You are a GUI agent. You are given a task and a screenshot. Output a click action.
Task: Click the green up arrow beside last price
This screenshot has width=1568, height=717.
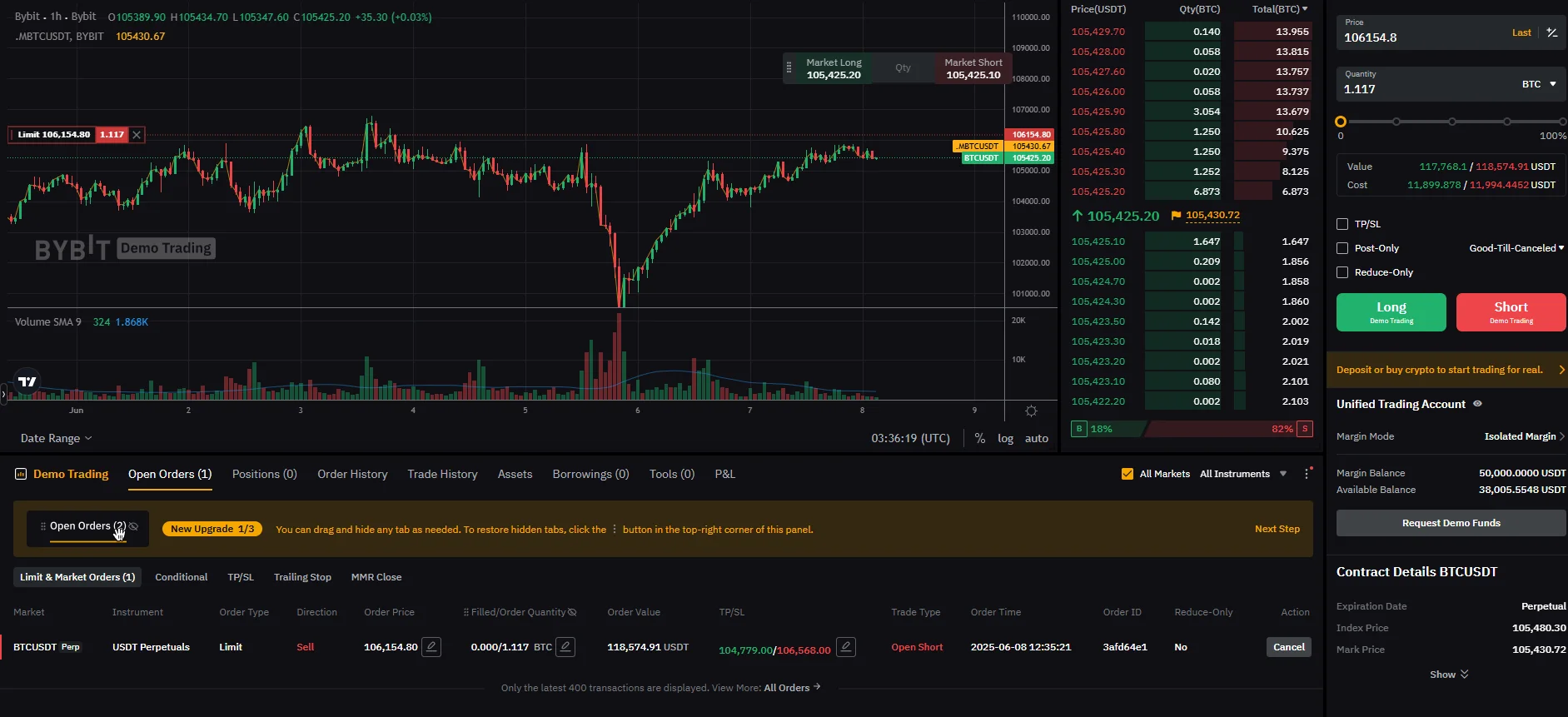(x=1078, y=216)
